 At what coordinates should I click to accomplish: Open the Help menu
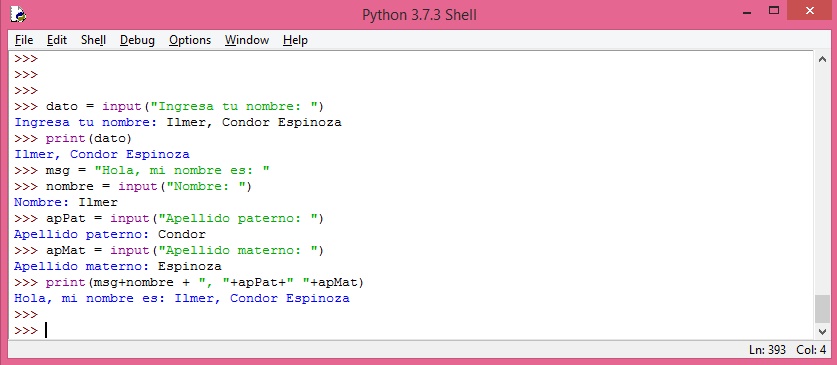pyautogui.click(x=295, y=40)
